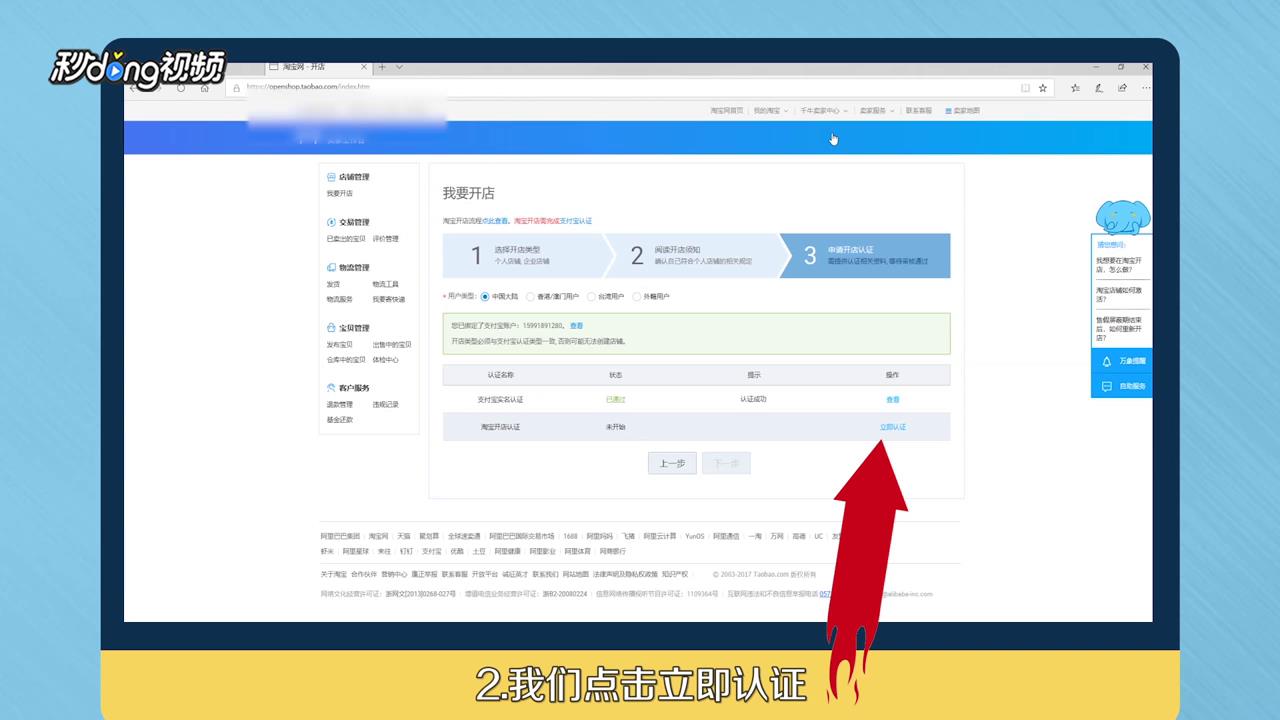Viewport: 1280px width, 720px height.
Task: Open the browser tab list chevron
Action: coord(400,67)
